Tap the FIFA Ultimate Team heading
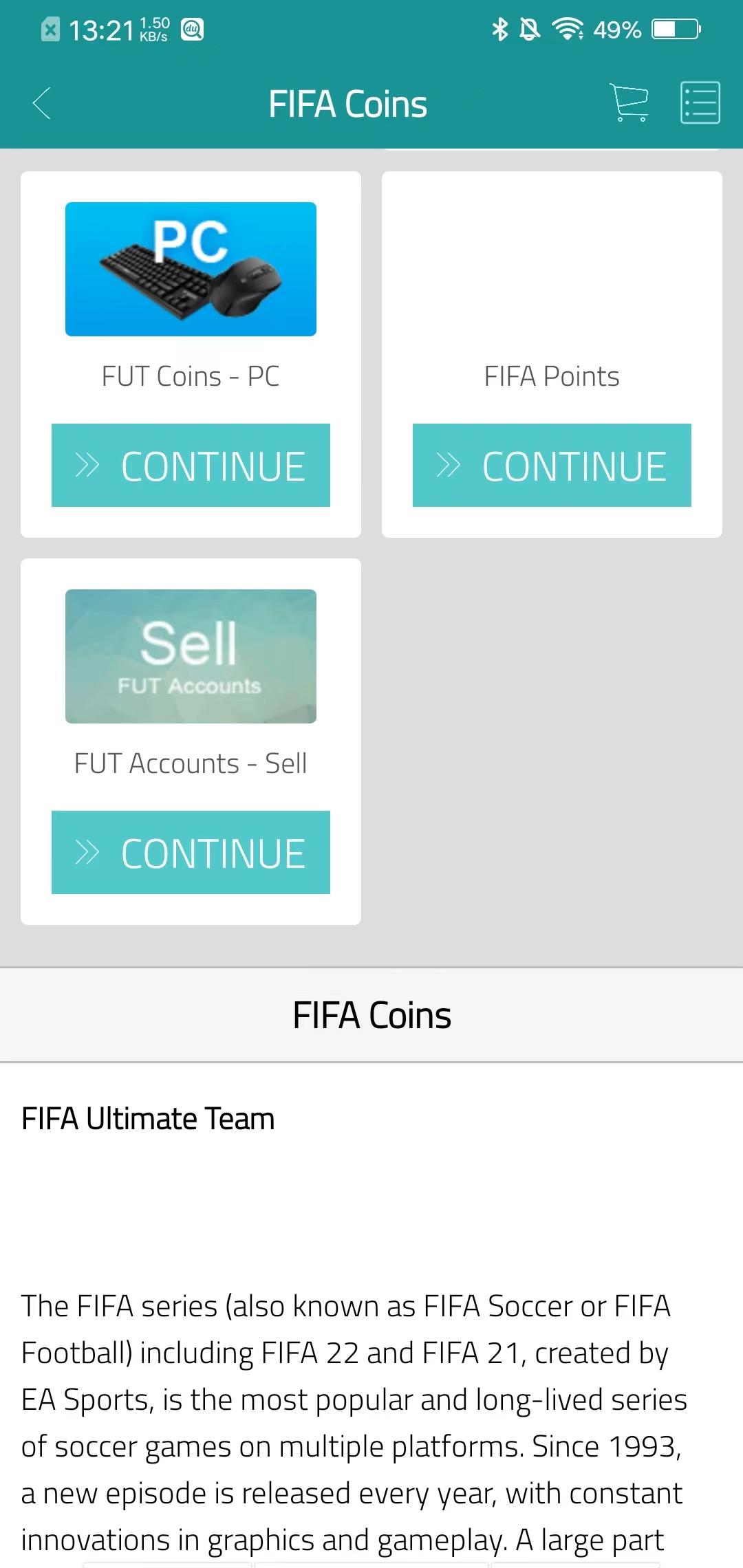The image size is (743, 1568). [x=148, y=1119]
